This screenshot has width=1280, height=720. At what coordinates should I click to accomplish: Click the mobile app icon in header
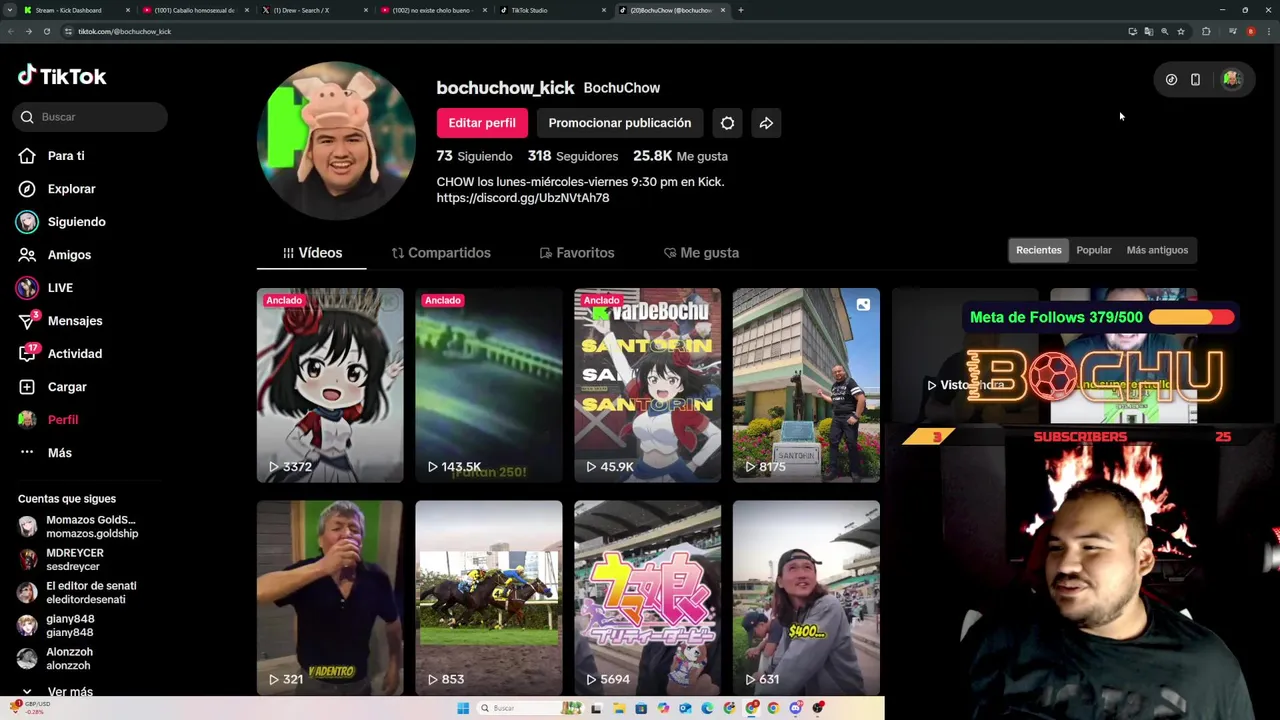pos(1195,79)
